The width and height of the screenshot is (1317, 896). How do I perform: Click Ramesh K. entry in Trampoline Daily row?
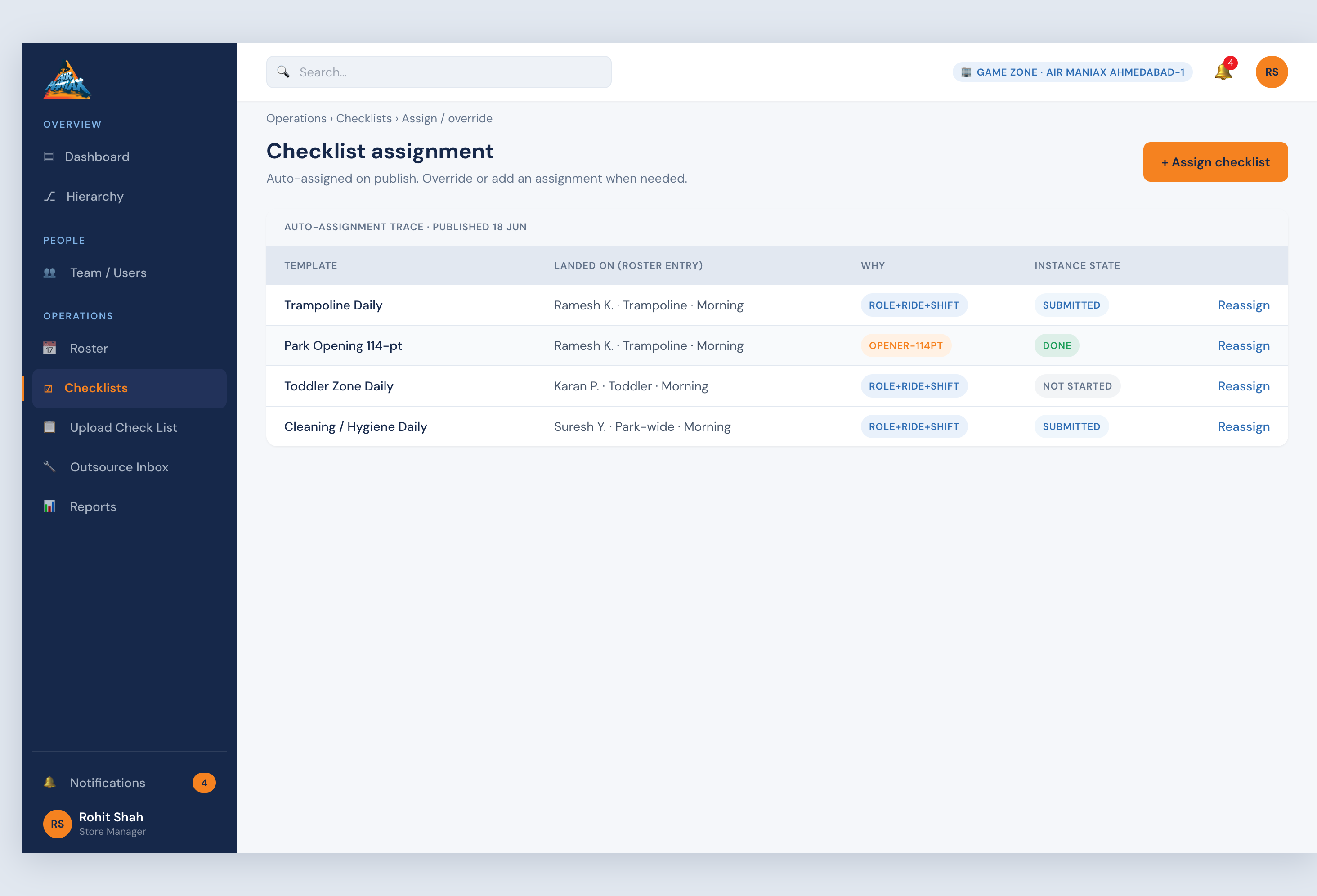coord(649,305)
